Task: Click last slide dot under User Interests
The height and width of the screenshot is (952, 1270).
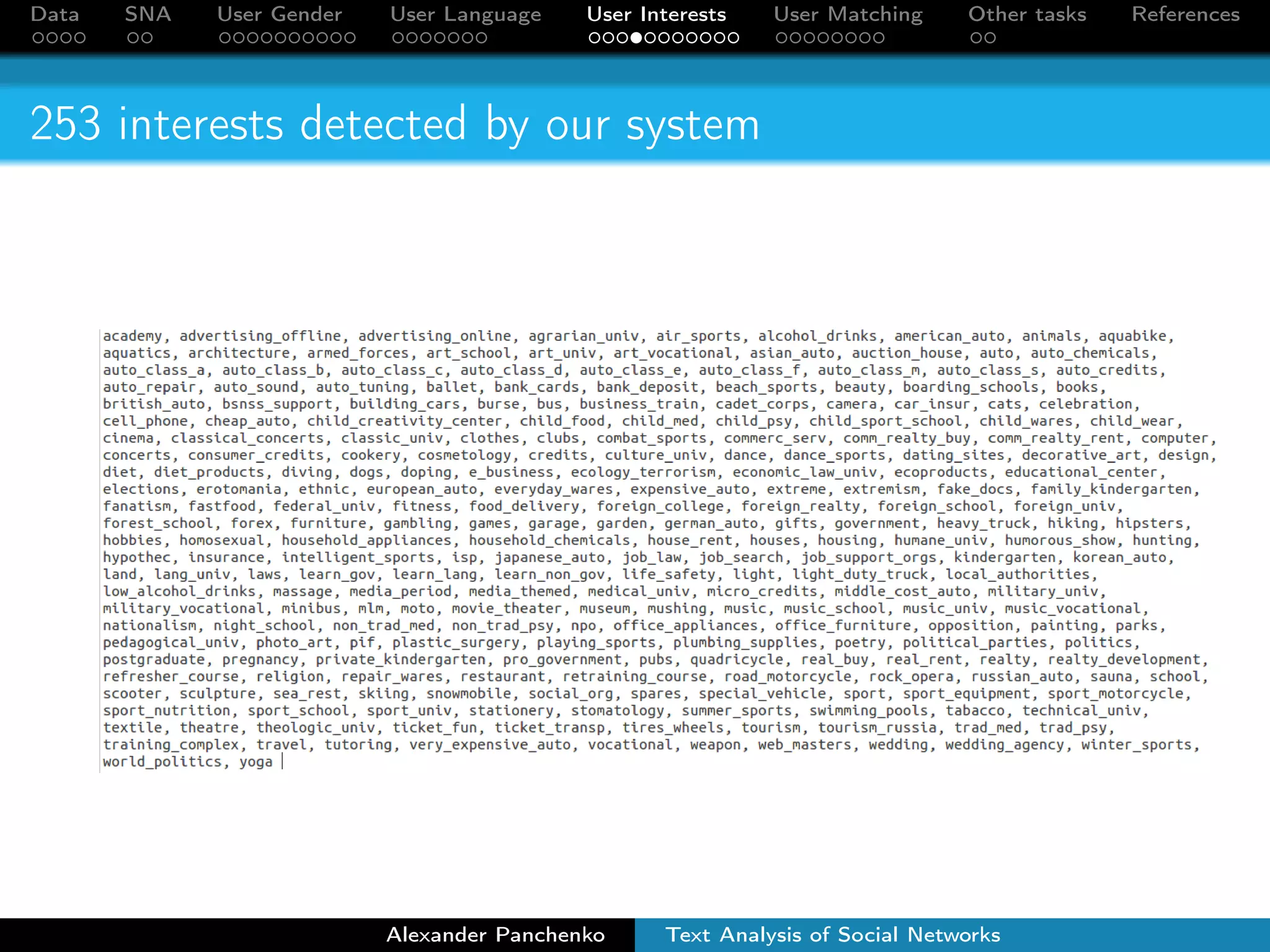Action: pyautogui.click(x=733, y=38)
